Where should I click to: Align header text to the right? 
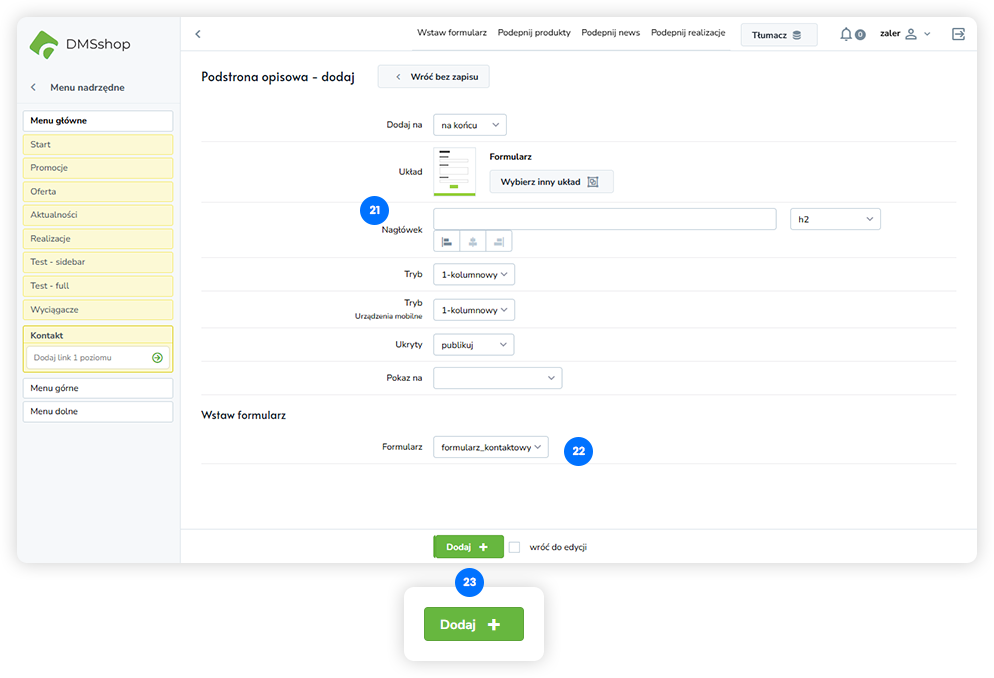click(498, 241)
